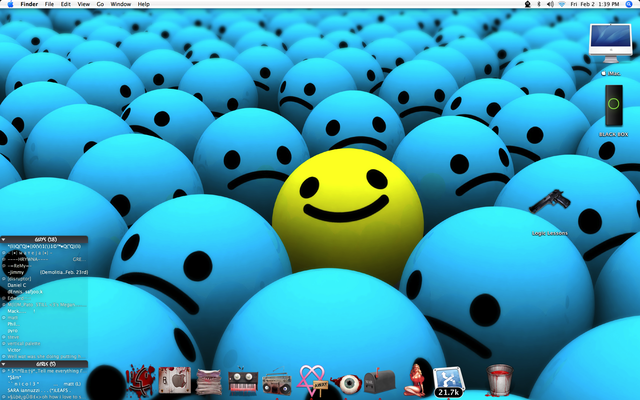Screen dimensions: 640x400
Task: Open the Edit menu
Action: click(x=66, y=4)
